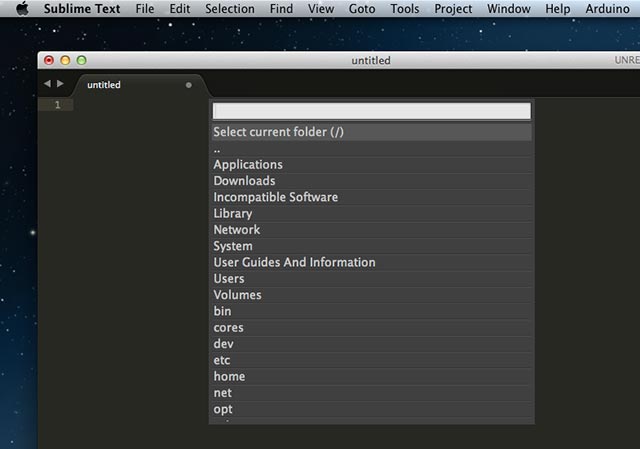Screen dimensions: 640x449
Task: Open the Goto menu
Action: [x=360, y=9]
